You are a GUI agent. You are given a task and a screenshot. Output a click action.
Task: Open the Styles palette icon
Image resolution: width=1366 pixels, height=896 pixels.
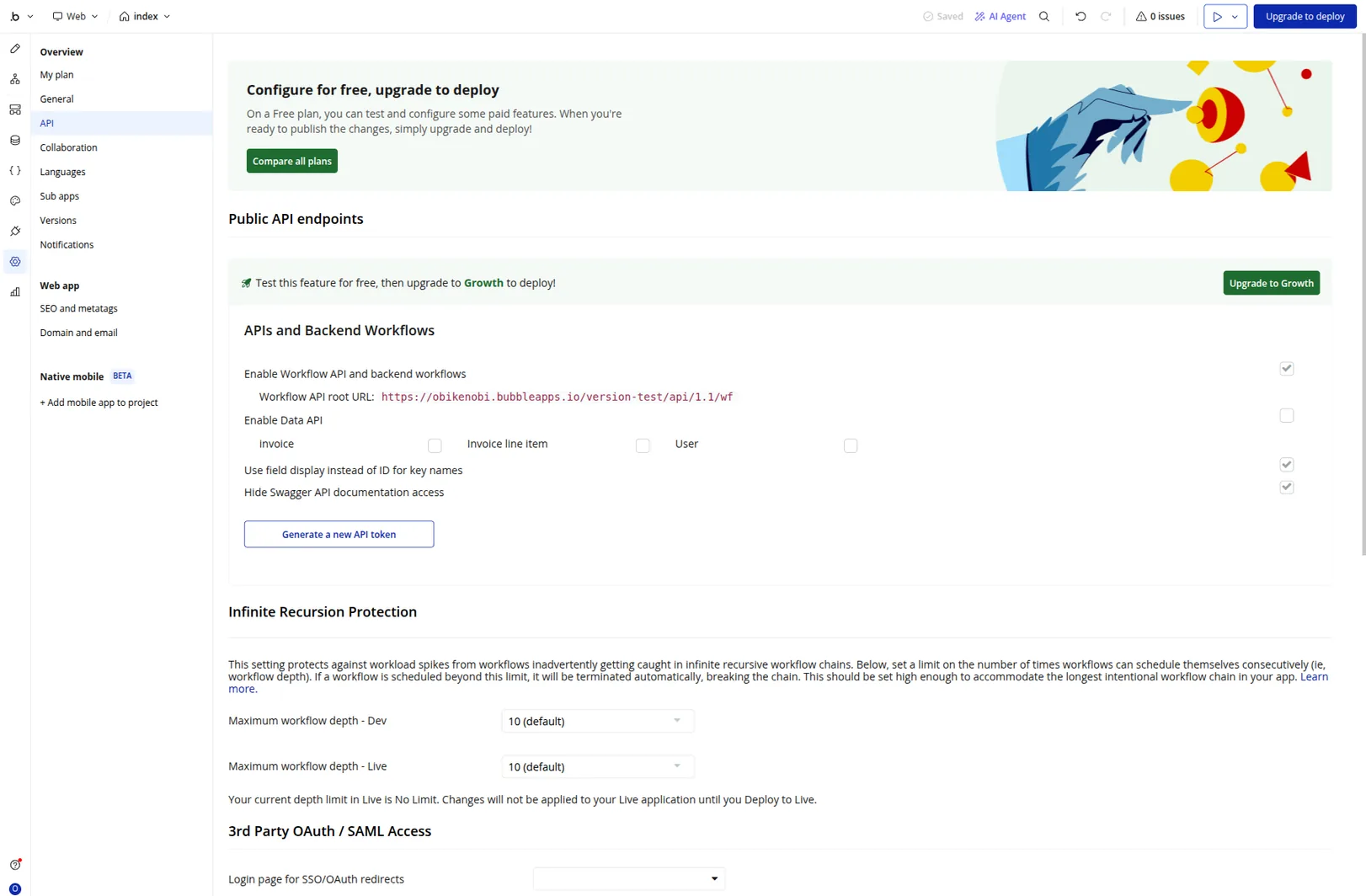click(x=15, y=200)
